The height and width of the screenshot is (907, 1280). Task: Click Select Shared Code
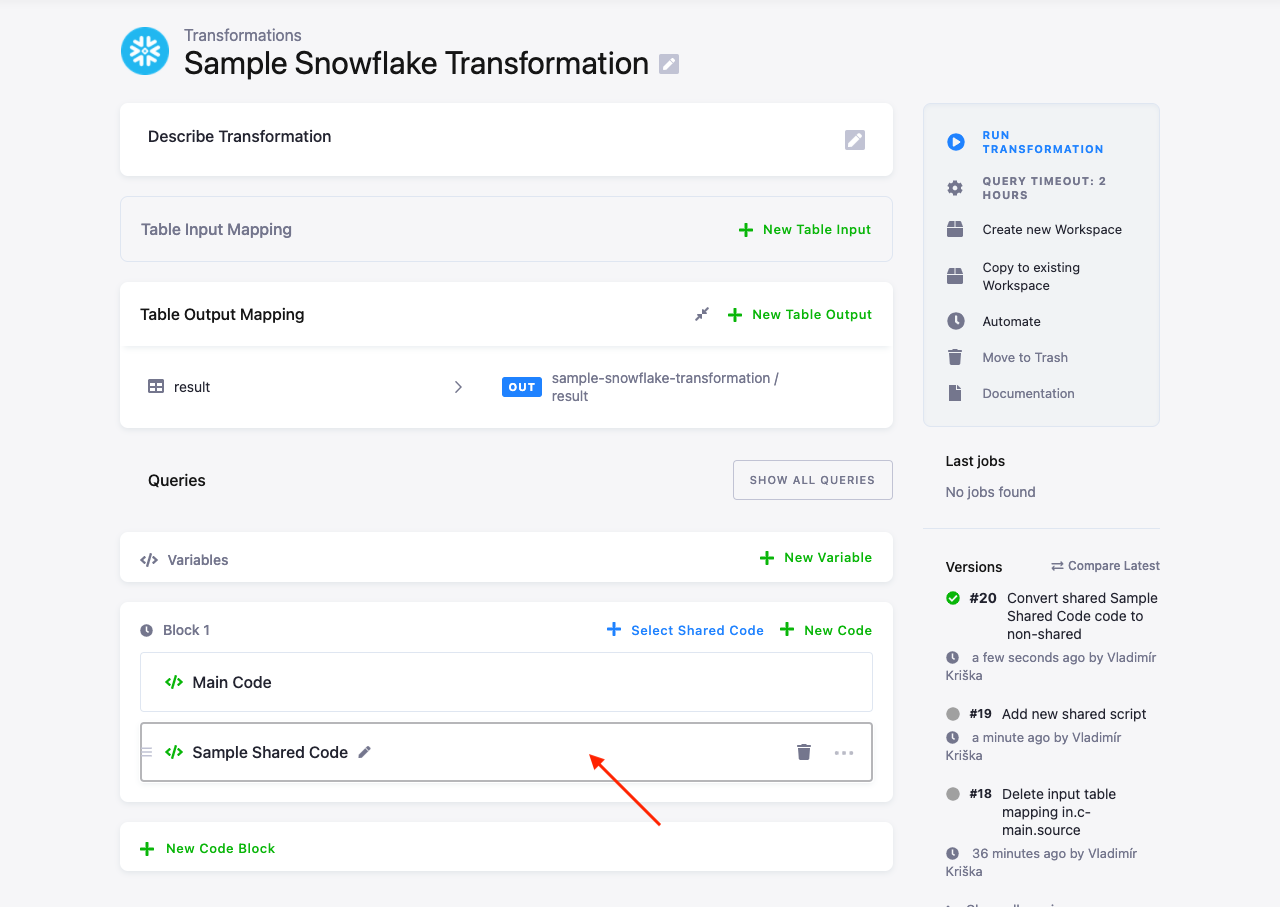point(685,630)
